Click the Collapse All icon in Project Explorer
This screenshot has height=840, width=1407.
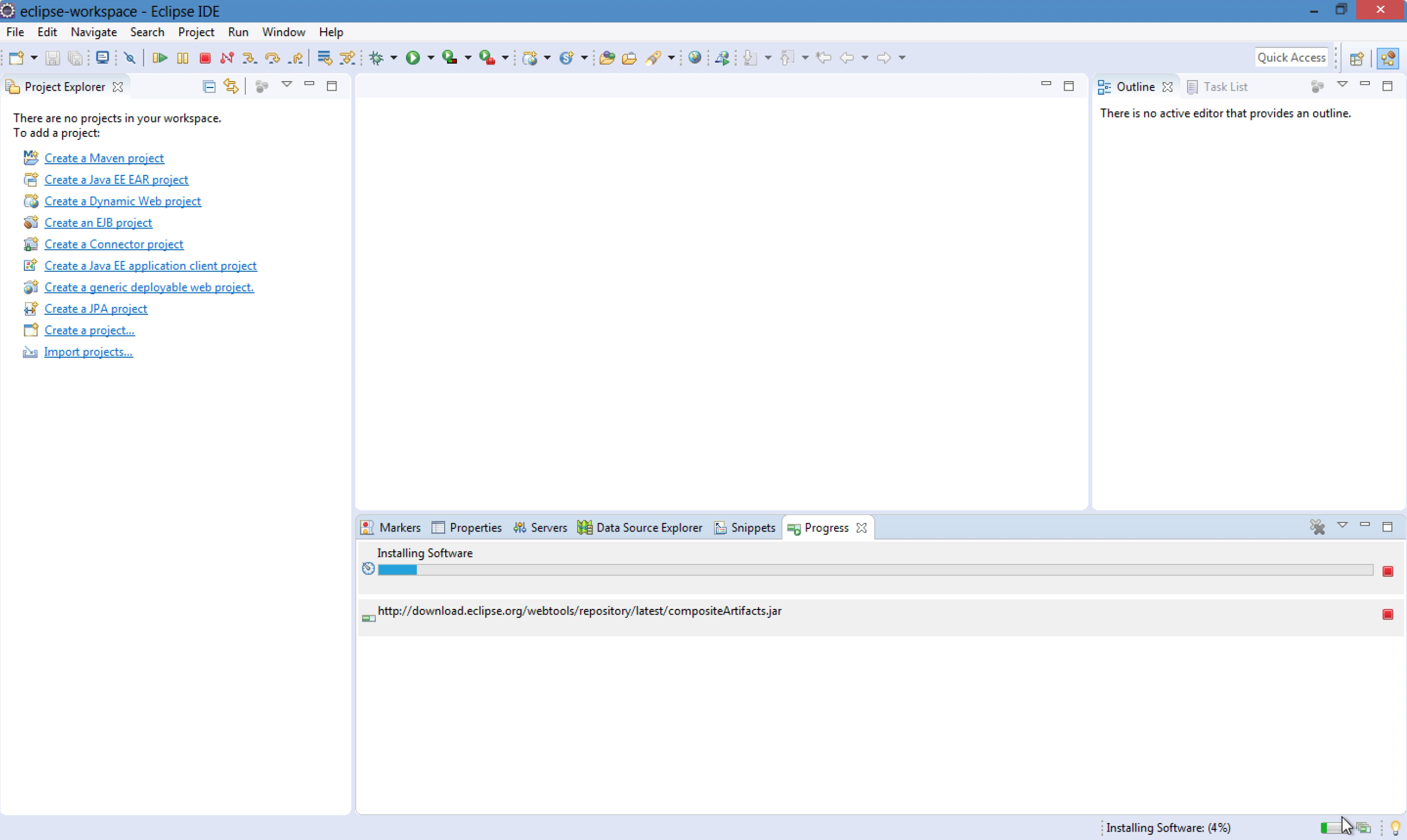tap(209, 86)
